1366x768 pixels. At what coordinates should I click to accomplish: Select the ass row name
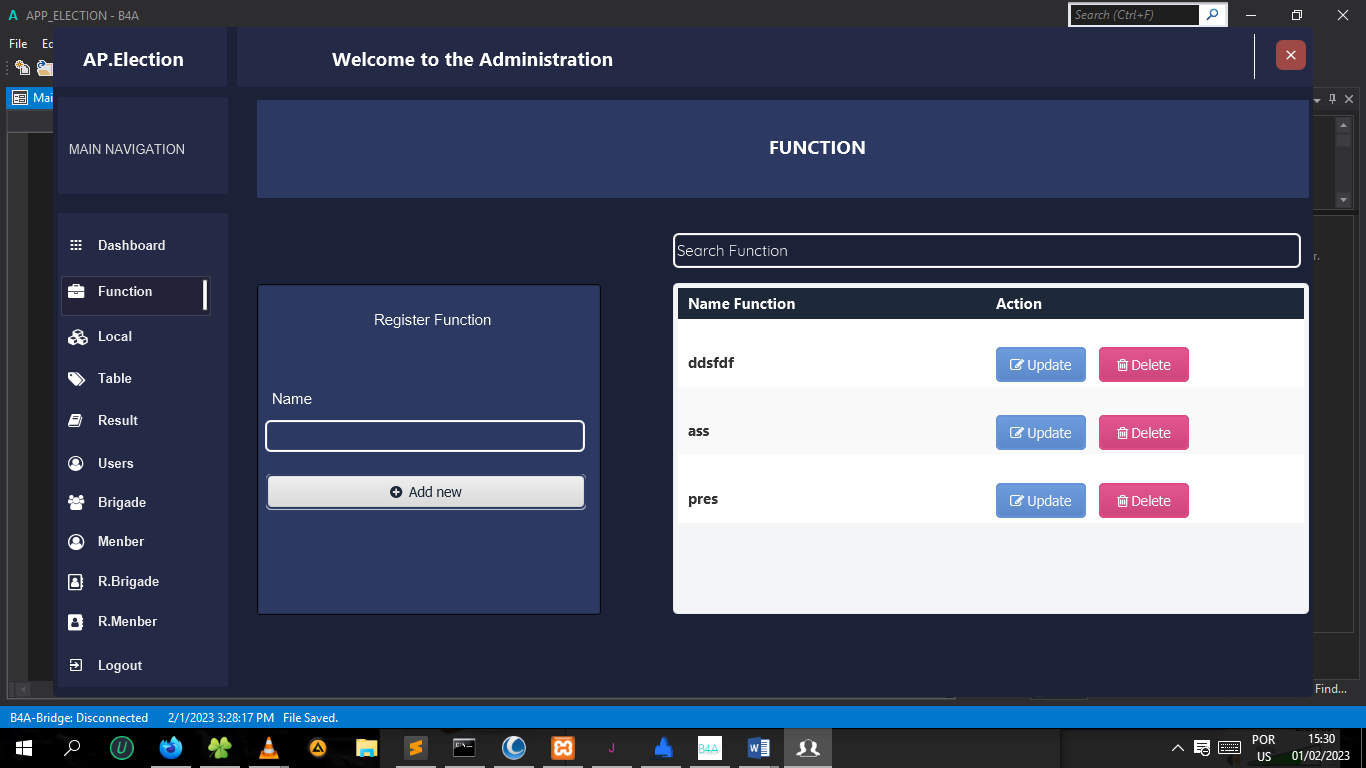tap(699, 431)
